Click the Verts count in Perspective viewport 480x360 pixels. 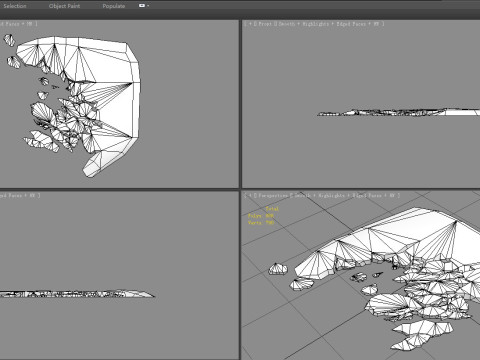coord(261,223)
